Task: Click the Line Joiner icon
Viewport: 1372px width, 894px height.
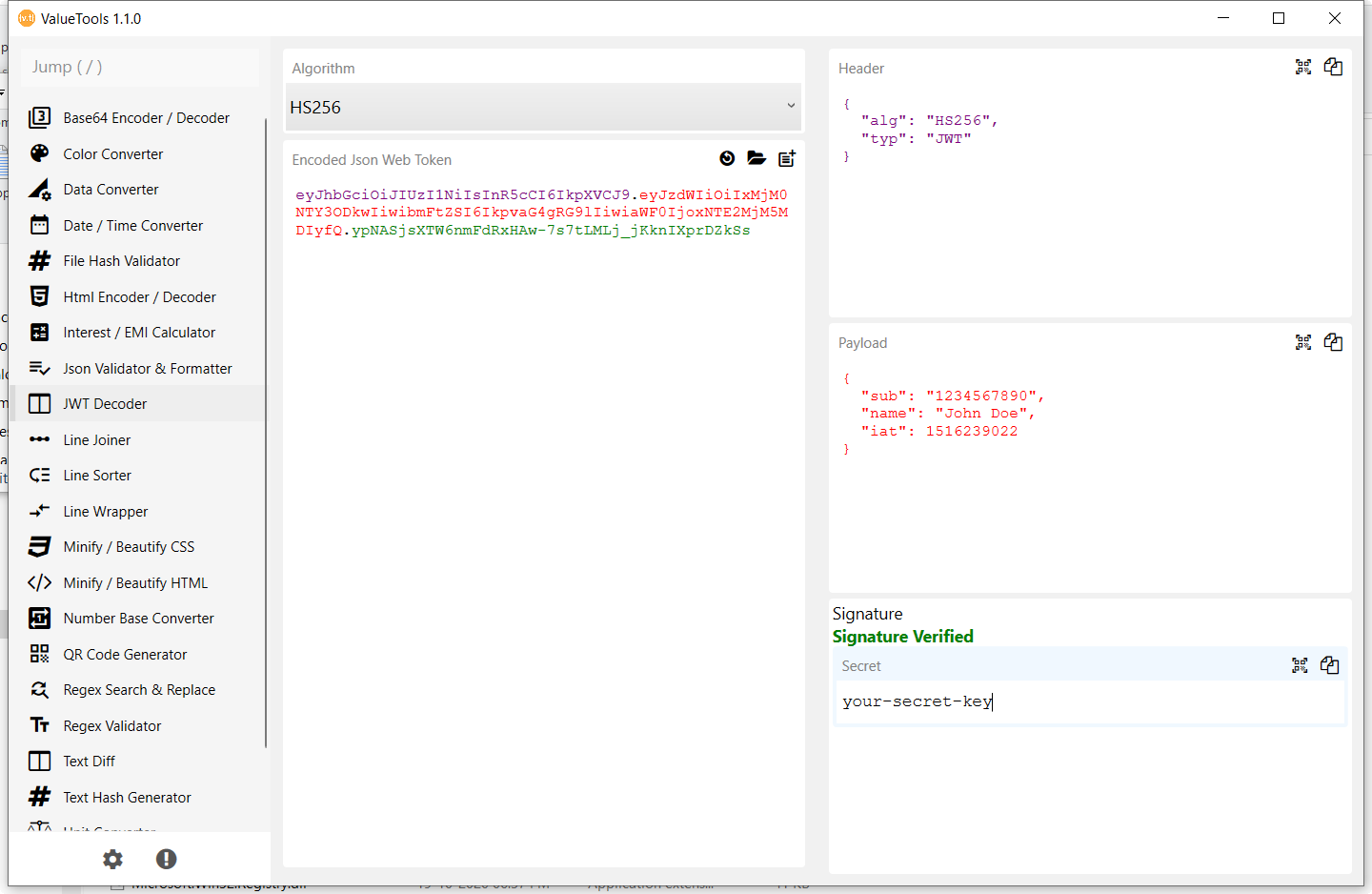Action: 39,439
